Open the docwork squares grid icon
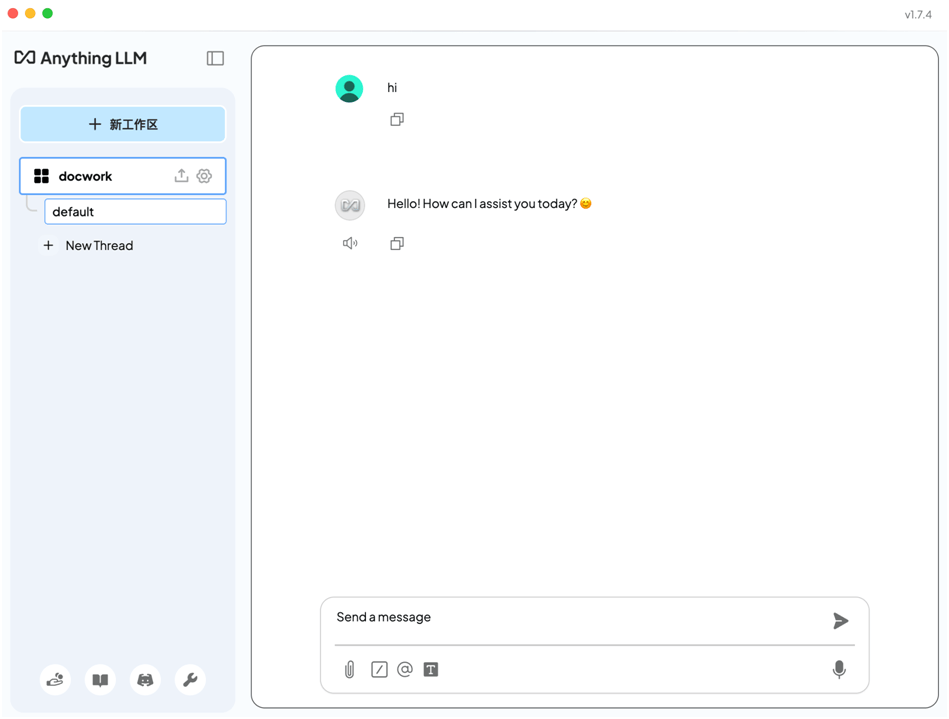 pyautogui.click(x=41, y=176)
